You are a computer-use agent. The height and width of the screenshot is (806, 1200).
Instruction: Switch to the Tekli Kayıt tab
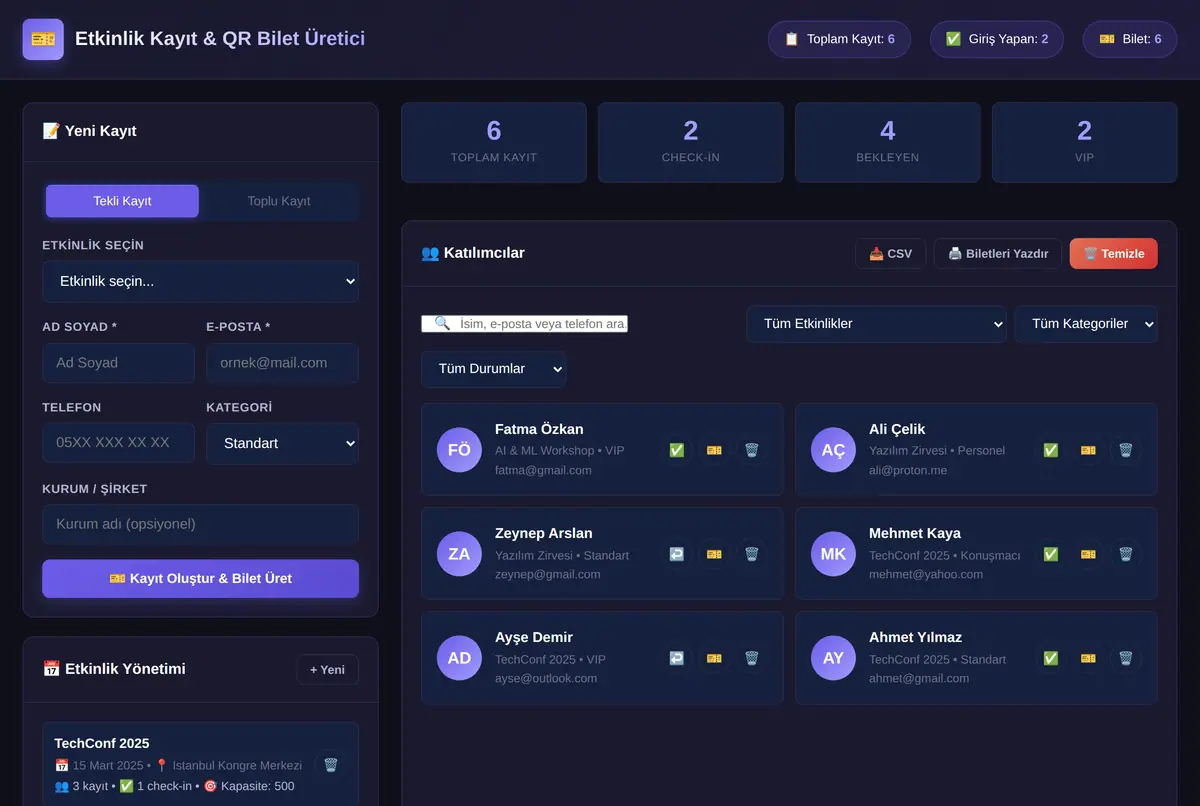122,201
